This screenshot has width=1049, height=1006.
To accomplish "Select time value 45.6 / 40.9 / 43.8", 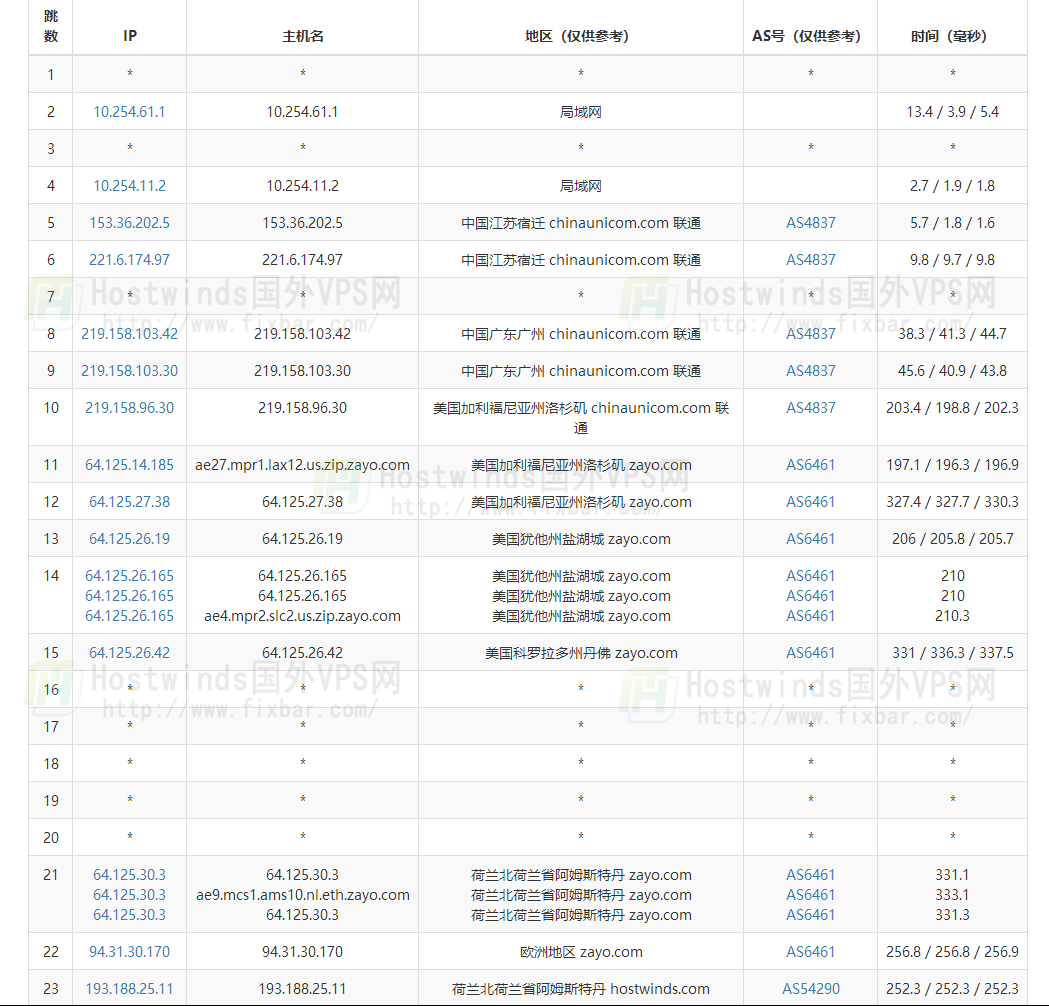I will pyautogui.click(x=952, y=371).
